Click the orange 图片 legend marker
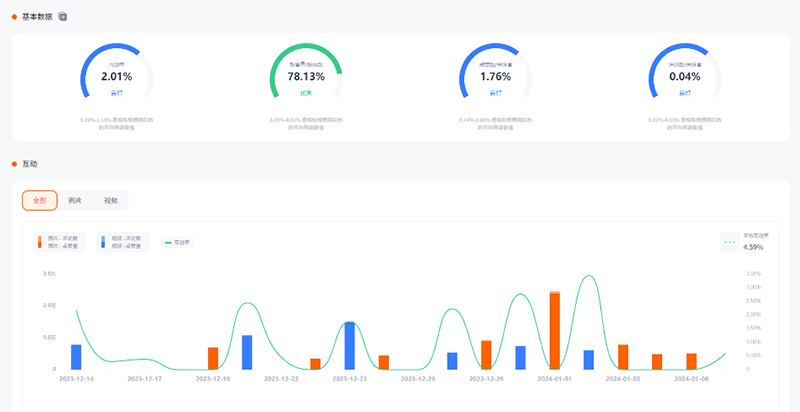This screenshot has width=800, height=412. [43, 241]
